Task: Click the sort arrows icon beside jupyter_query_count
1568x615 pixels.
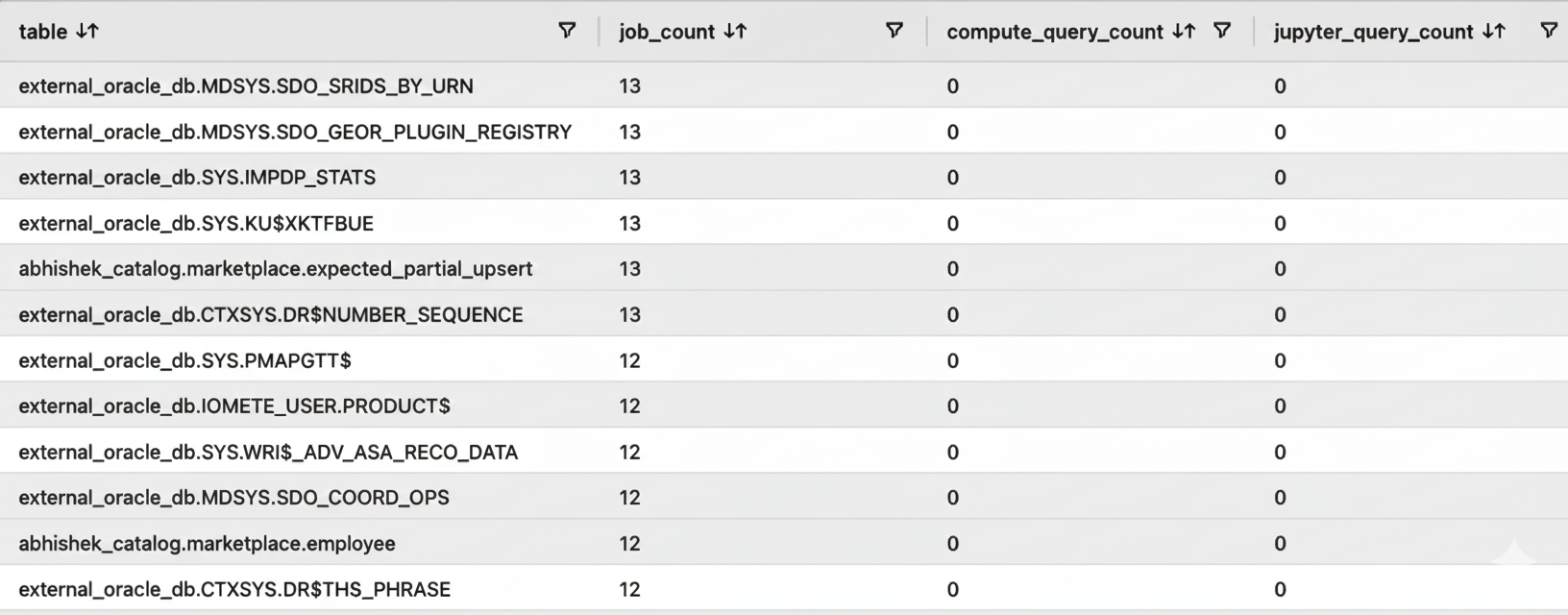Action: click(1495, 31)
